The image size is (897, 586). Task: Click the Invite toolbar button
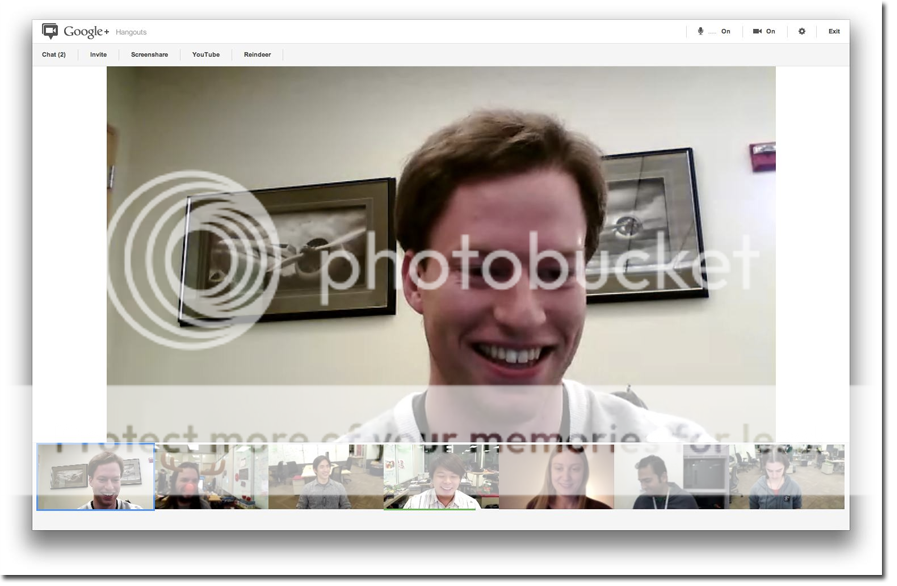(98, 55)
